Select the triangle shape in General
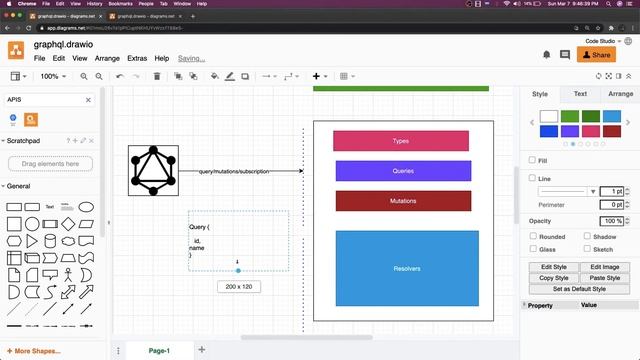Image resolution: width=640 pixels, height=360 pixels. point(32,241)
